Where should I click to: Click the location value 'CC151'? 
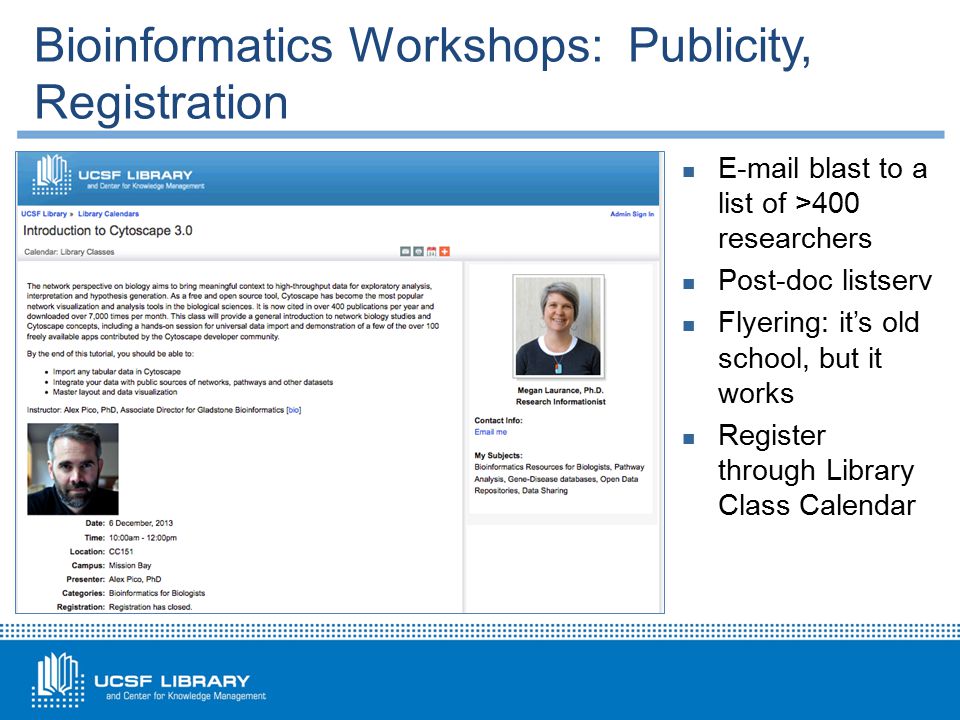pyautogui.click(x=121, y=552)
